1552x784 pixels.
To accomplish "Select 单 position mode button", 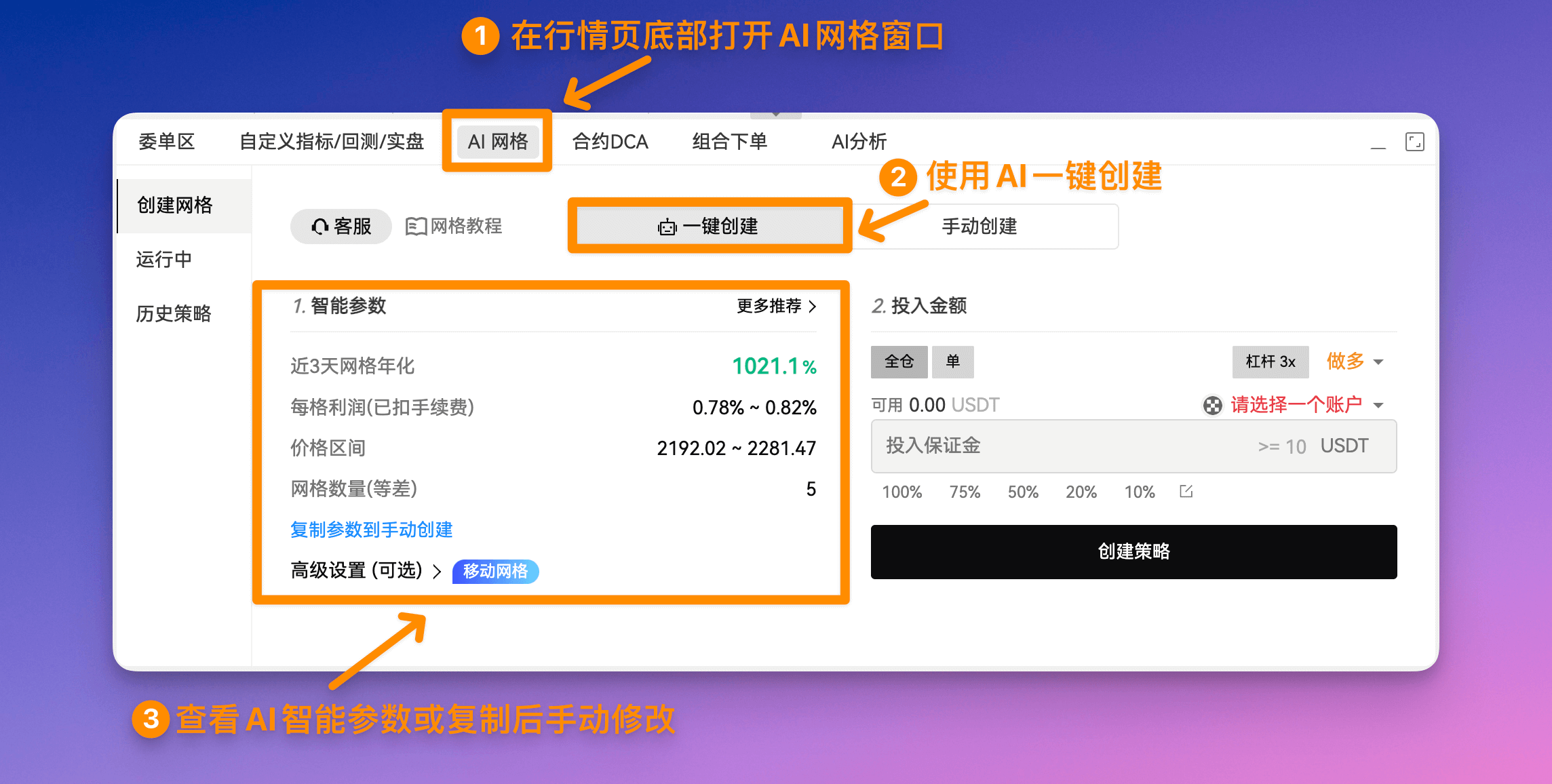I will tap(953, 361).
